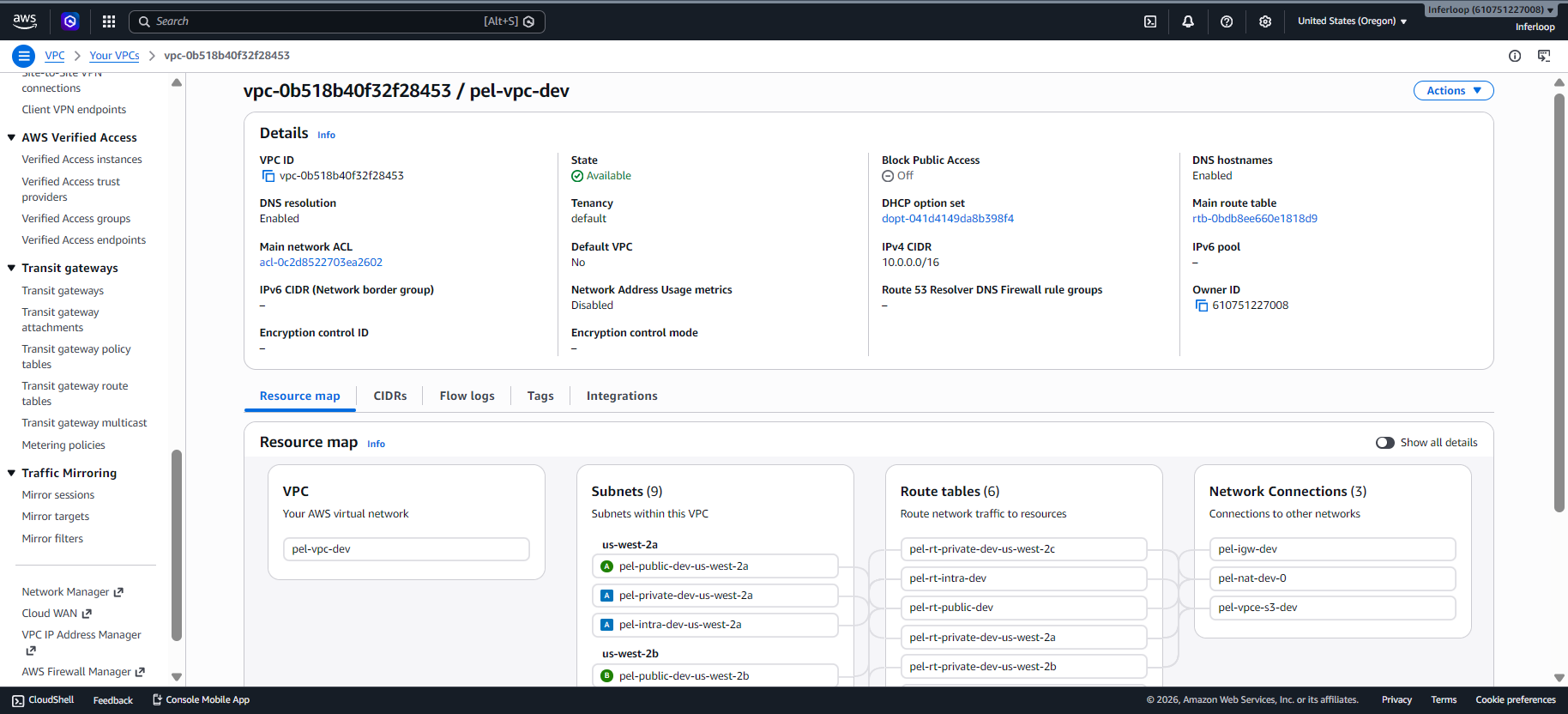Open the Feedback link in footer
Screen dimensions: 1568x714
coord(113,700)
